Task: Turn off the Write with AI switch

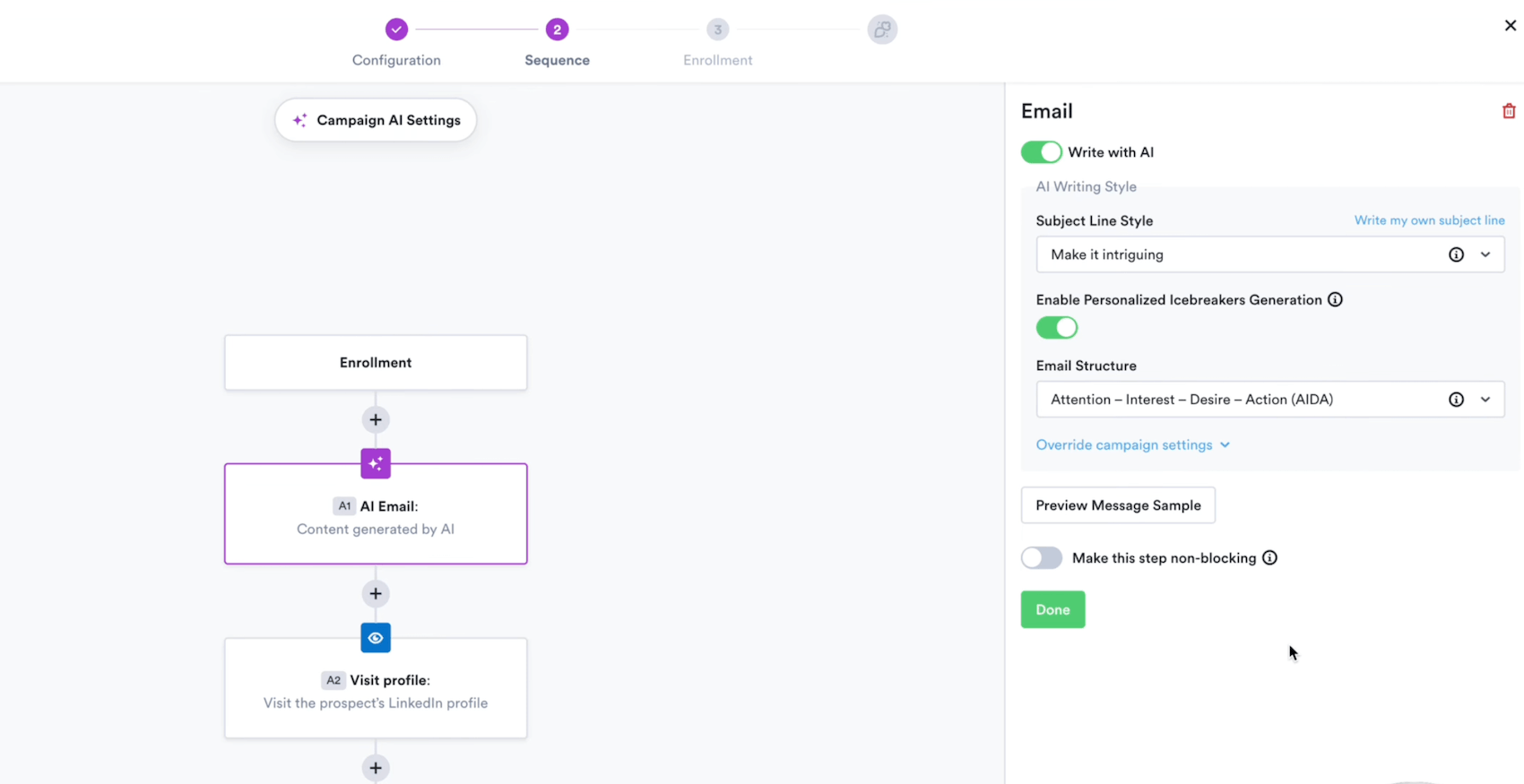Action: tap(1041, 152)
